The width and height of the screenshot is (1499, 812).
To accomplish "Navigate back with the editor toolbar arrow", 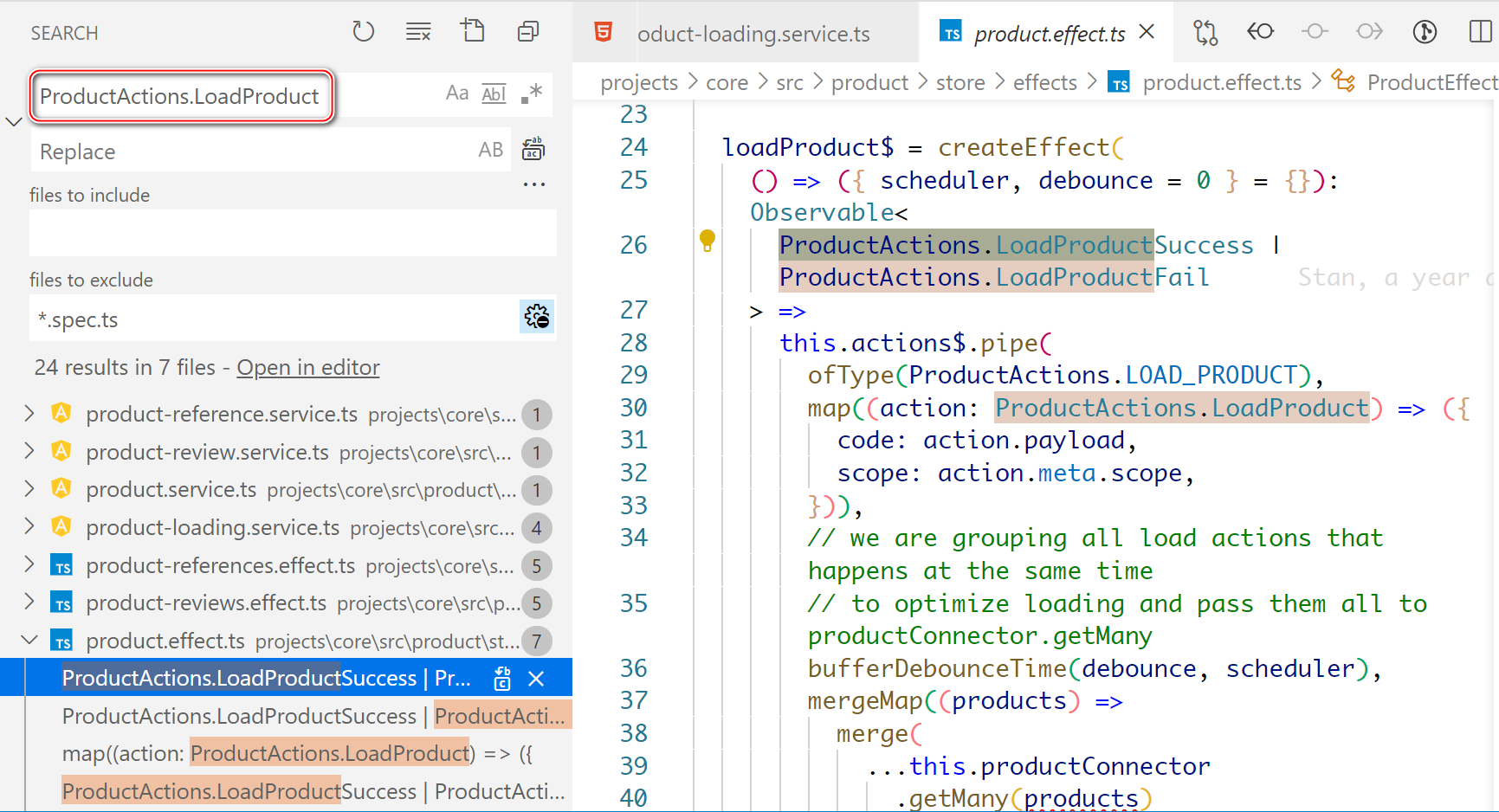I will point(1260,32).
